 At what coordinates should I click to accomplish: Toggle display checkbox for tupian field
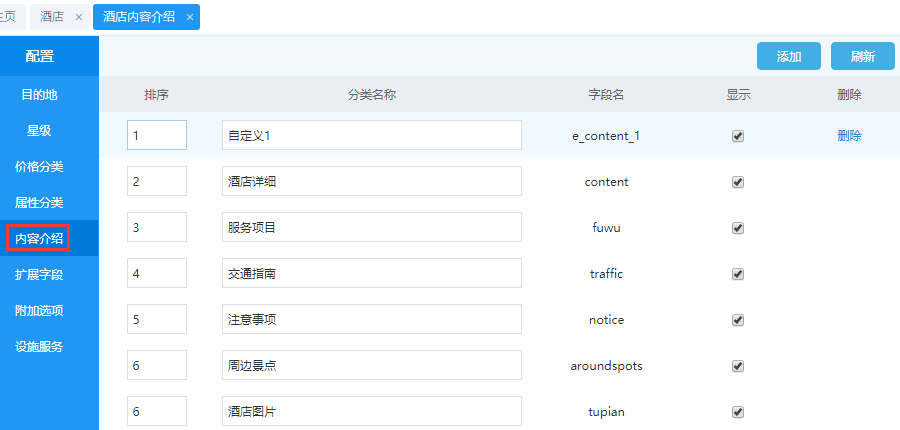click(x=738, y=412)
